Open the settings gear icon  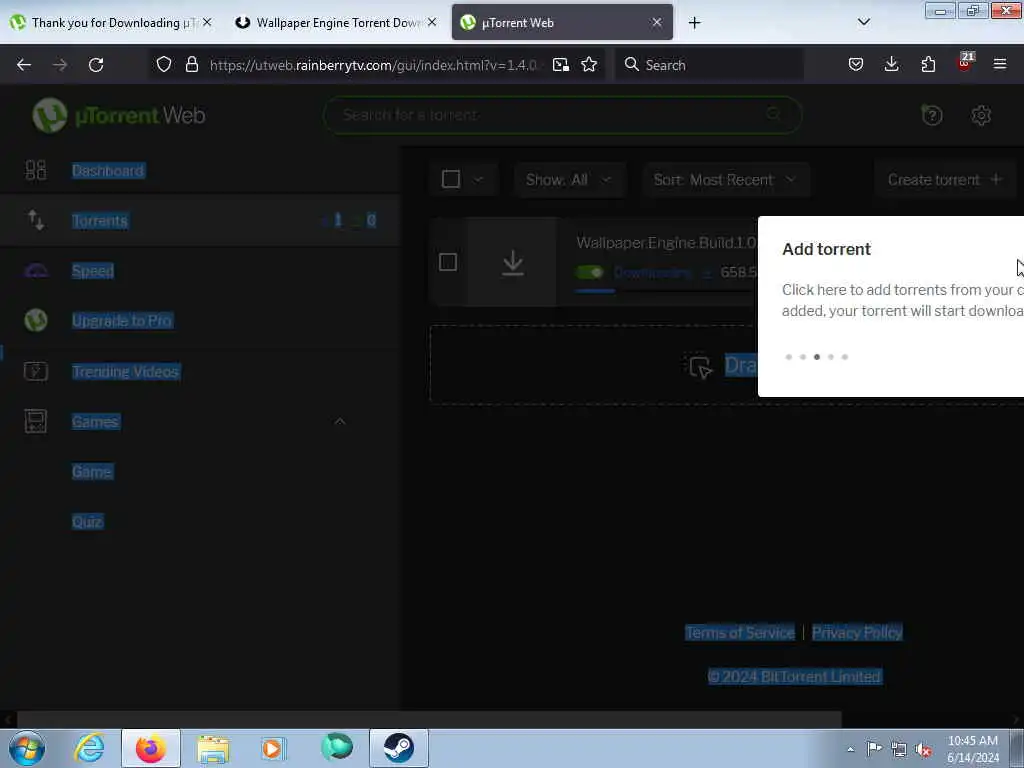coord(981,116)
